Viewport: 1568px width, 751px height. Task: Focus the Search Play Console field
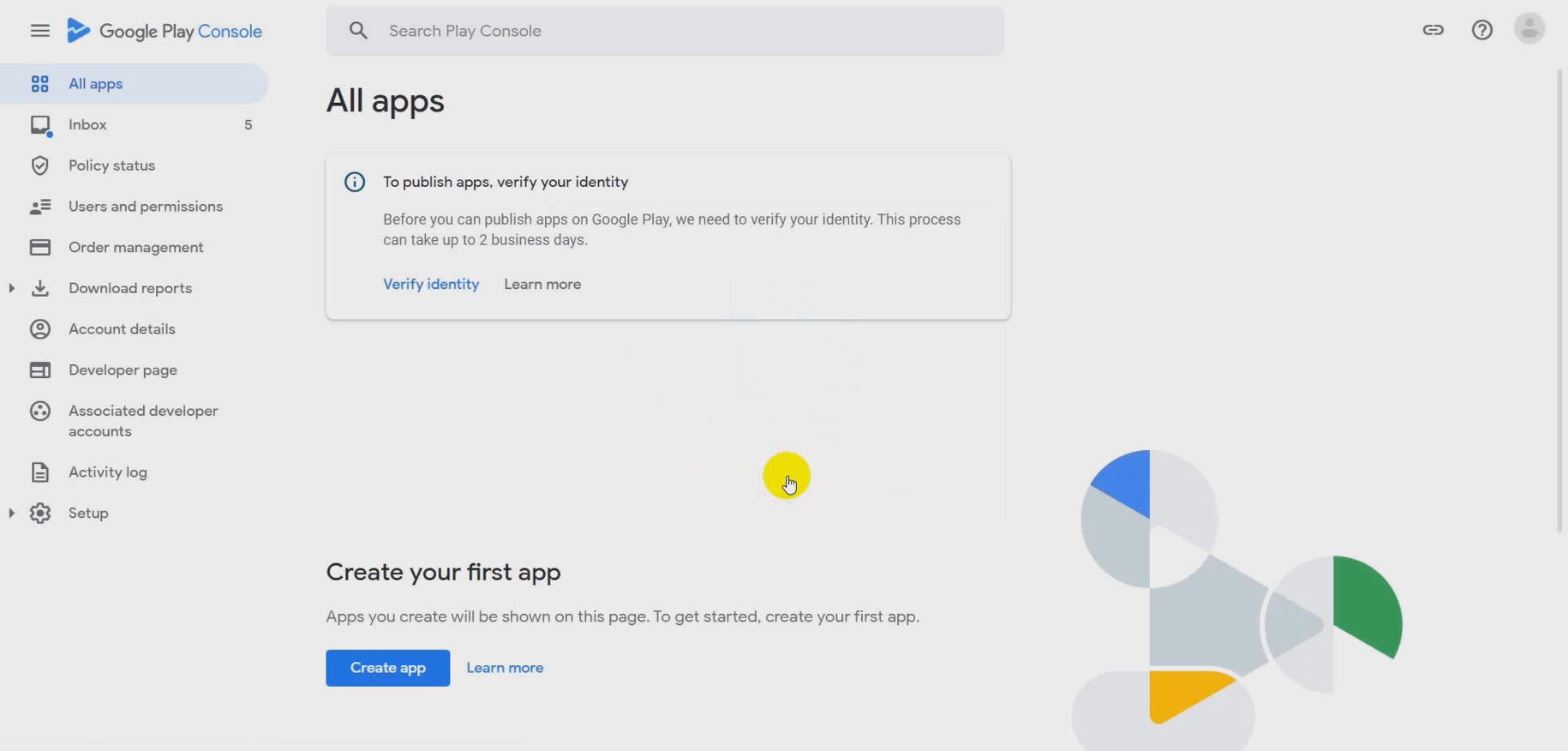point(665,31)
